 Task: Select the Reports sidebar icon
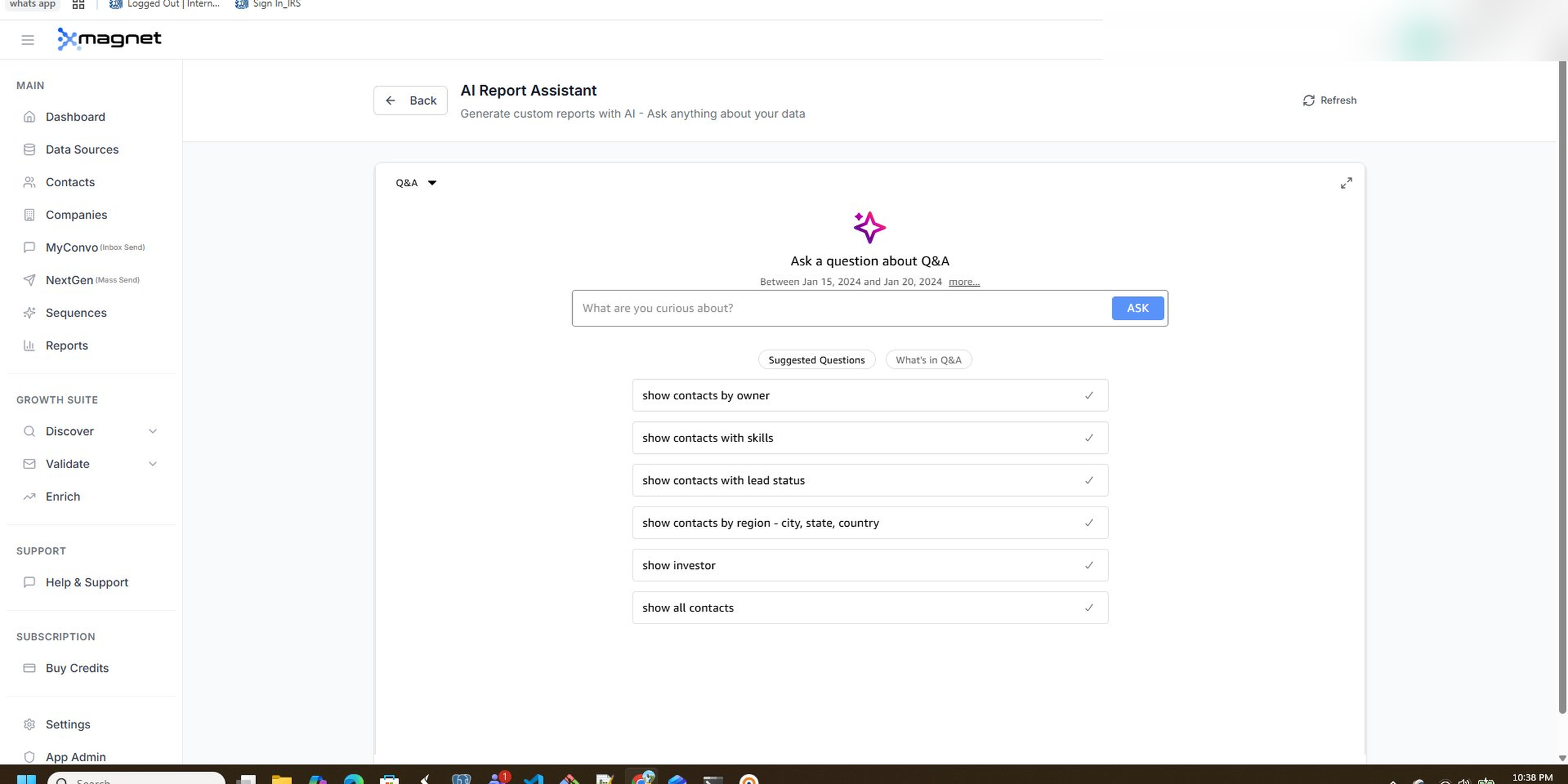(x=30, y=345)
